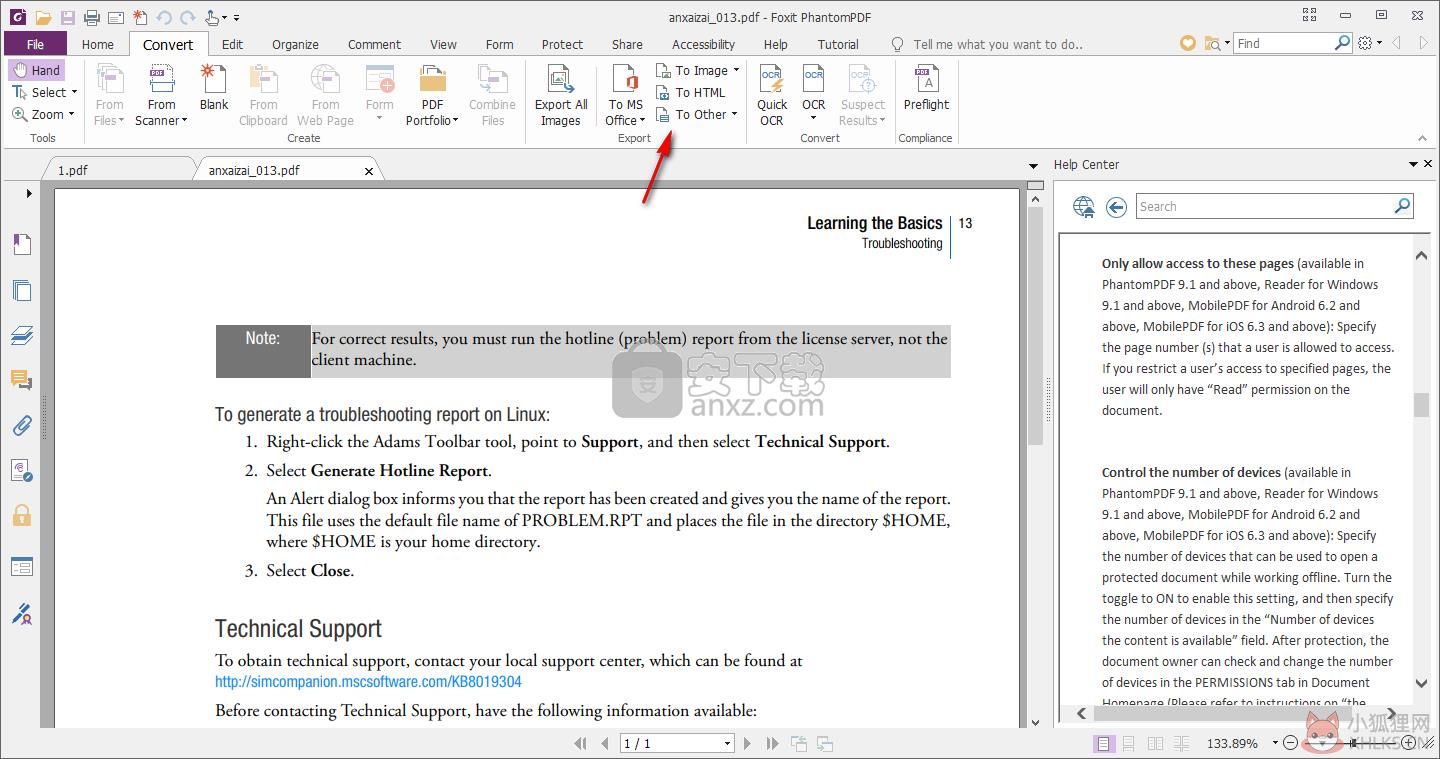Go to the next page button
1440x759 pixels.
748,743
